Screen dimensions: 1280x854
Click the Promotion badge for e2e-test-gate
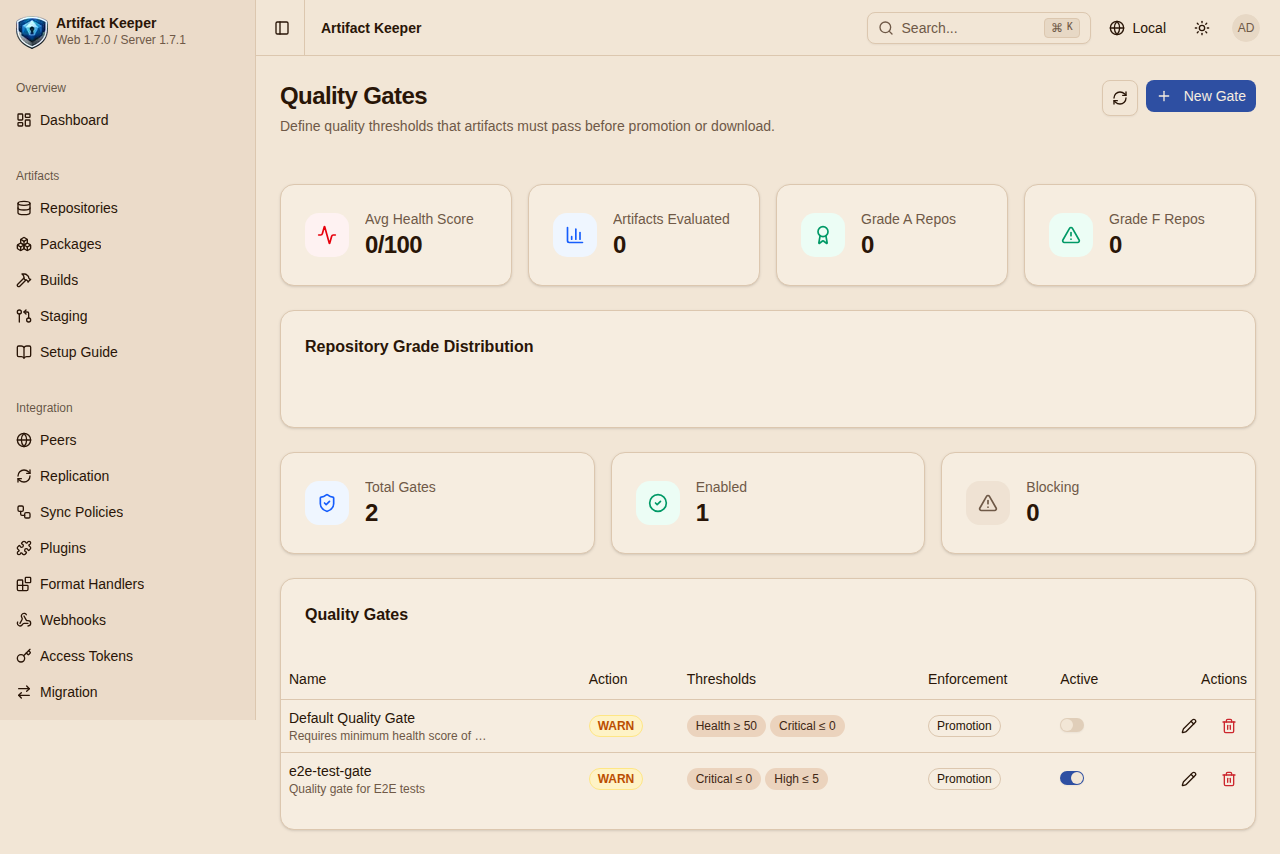coord(964,779)
